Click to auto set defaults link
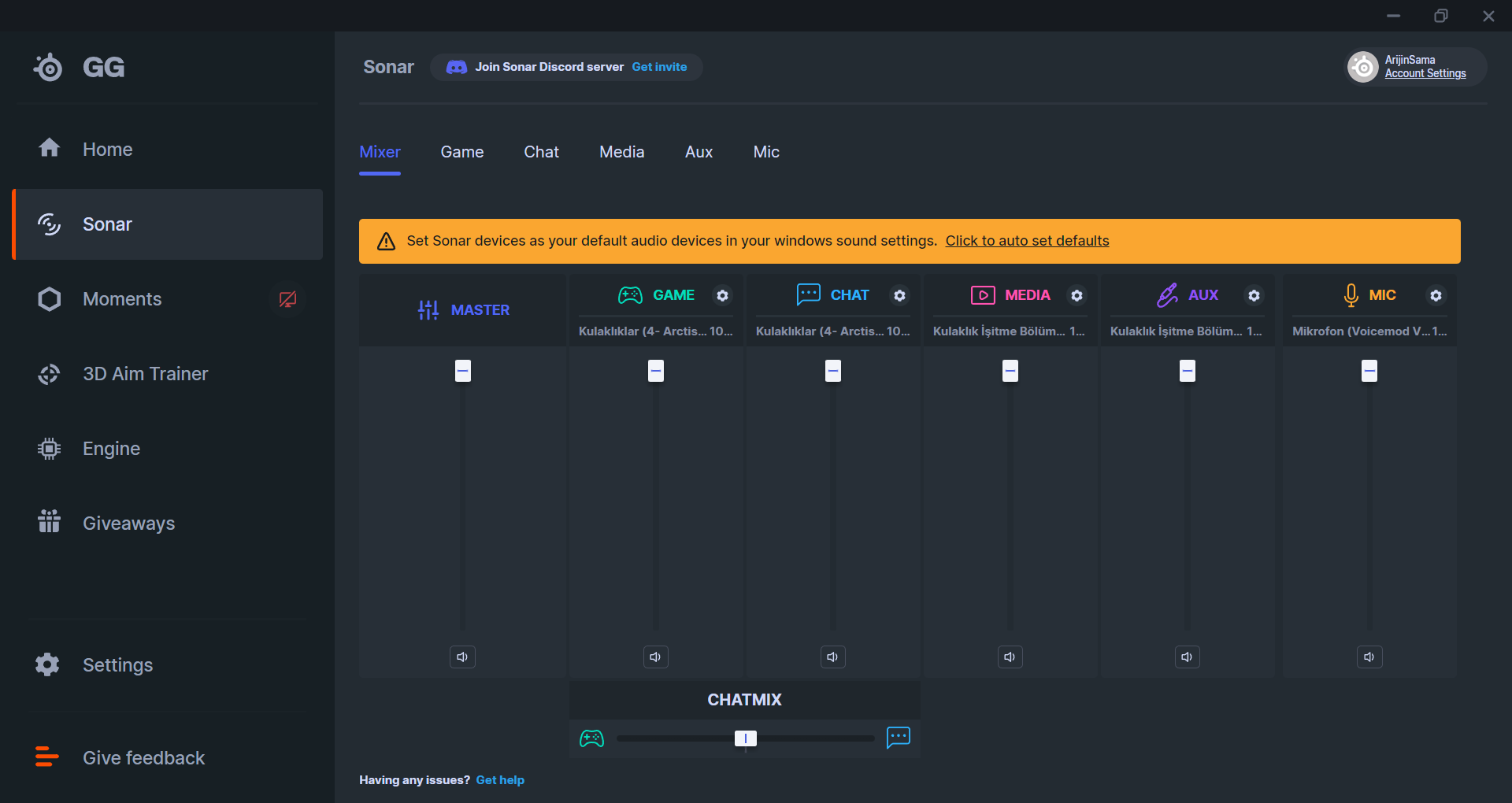 tap(1027, 241)
